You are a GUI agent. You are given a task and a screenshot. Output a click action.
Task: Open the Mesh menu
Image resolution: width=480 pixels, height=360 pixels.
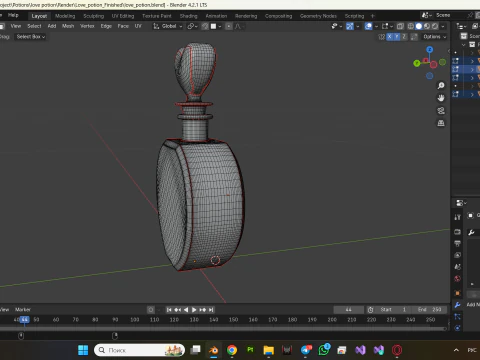[68, 26]
